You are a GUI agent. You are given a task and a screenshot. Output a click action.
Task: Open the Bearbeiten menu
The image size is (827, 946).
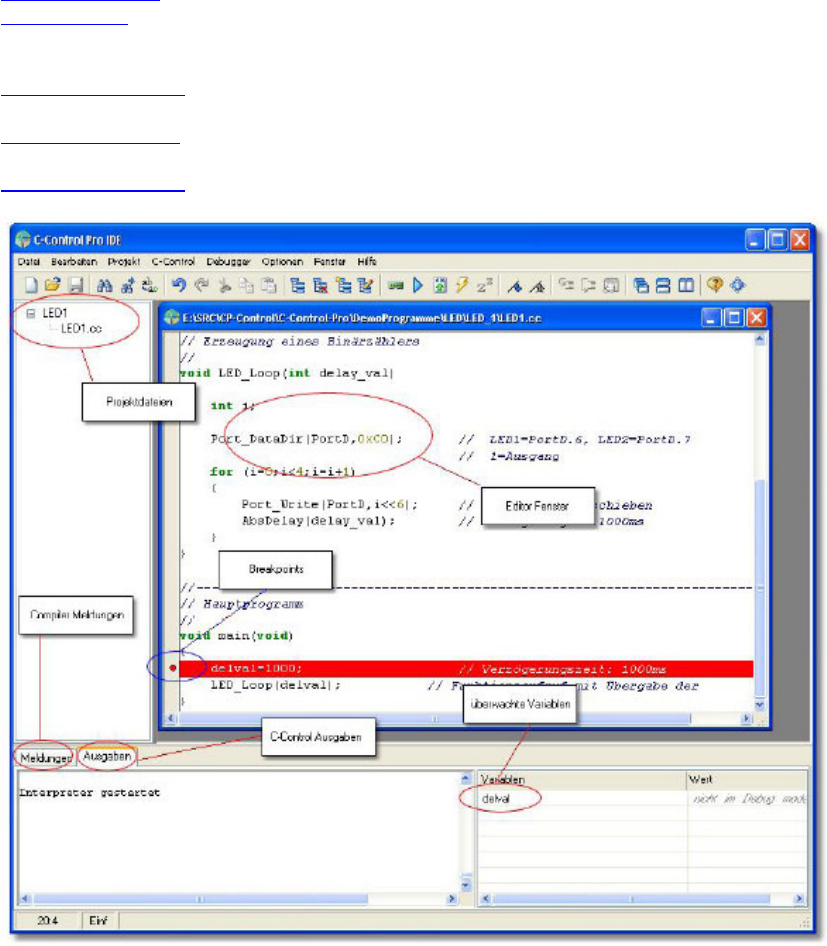coord(74,261)
